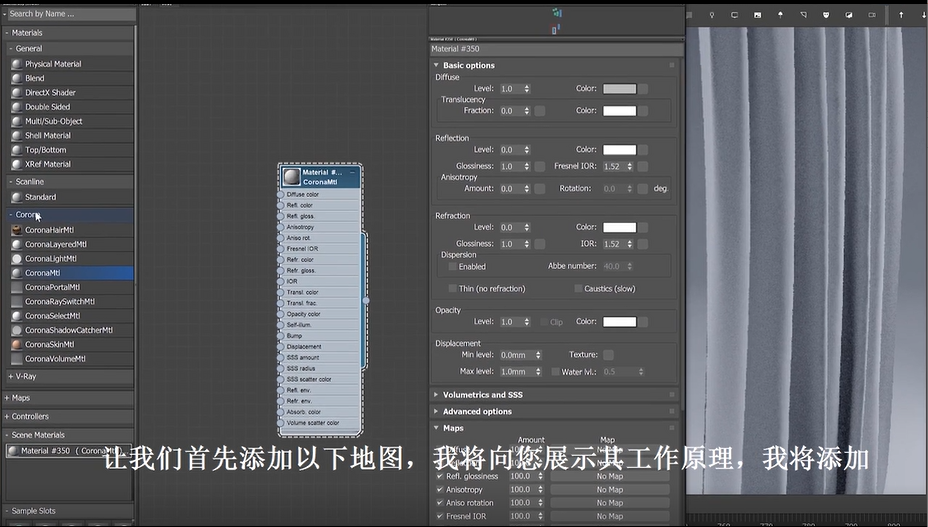Uncheck Anisotropy map checkbox
Viewport: 928px width, 527px height.
pyautogui.click(x=440, y=490)
